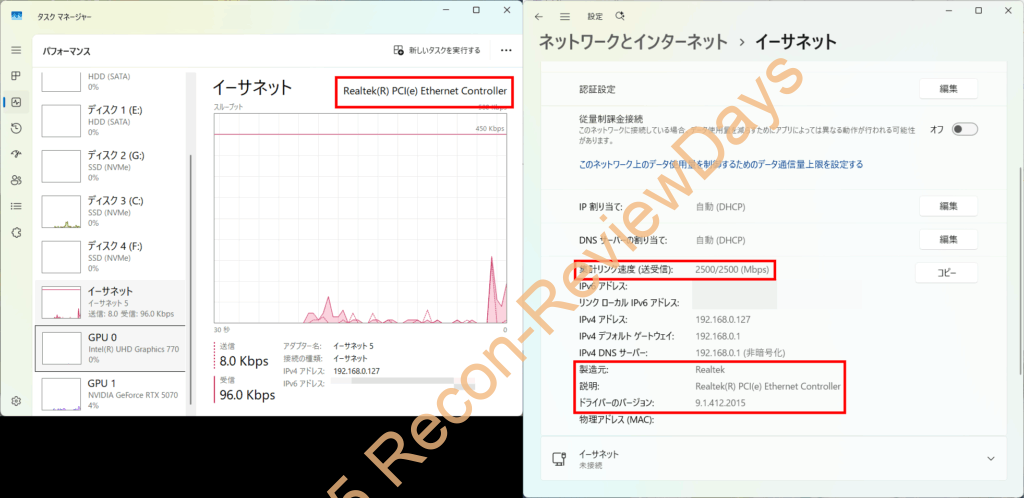
Task: Open data usage limit settings link
Action: click(721, 164)
